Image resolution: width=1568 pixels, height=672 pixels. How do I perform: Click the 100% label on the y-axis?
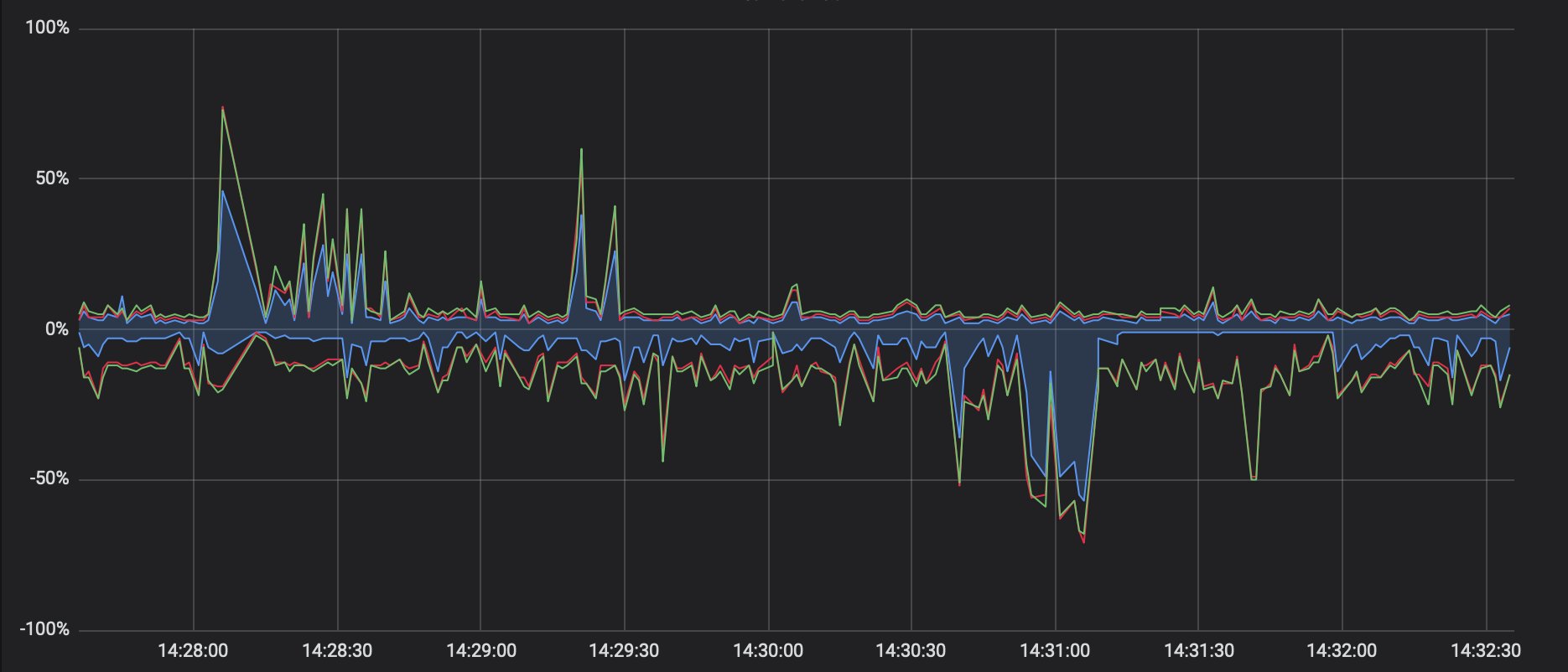47,28
